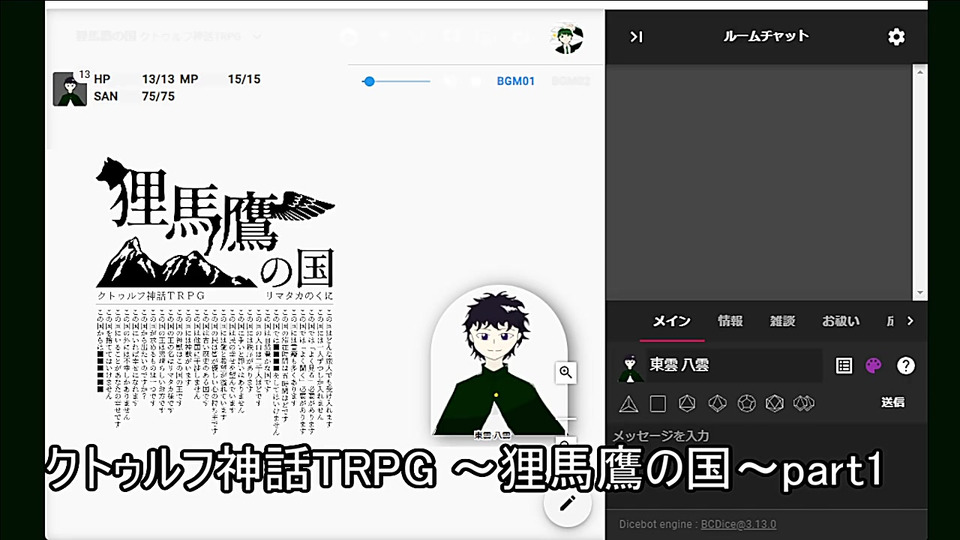The height and width of the screenshot is (540, 960).
Task: Click the initiative number 13 badge
Action: pyautogui.click(x=84, y=75)
